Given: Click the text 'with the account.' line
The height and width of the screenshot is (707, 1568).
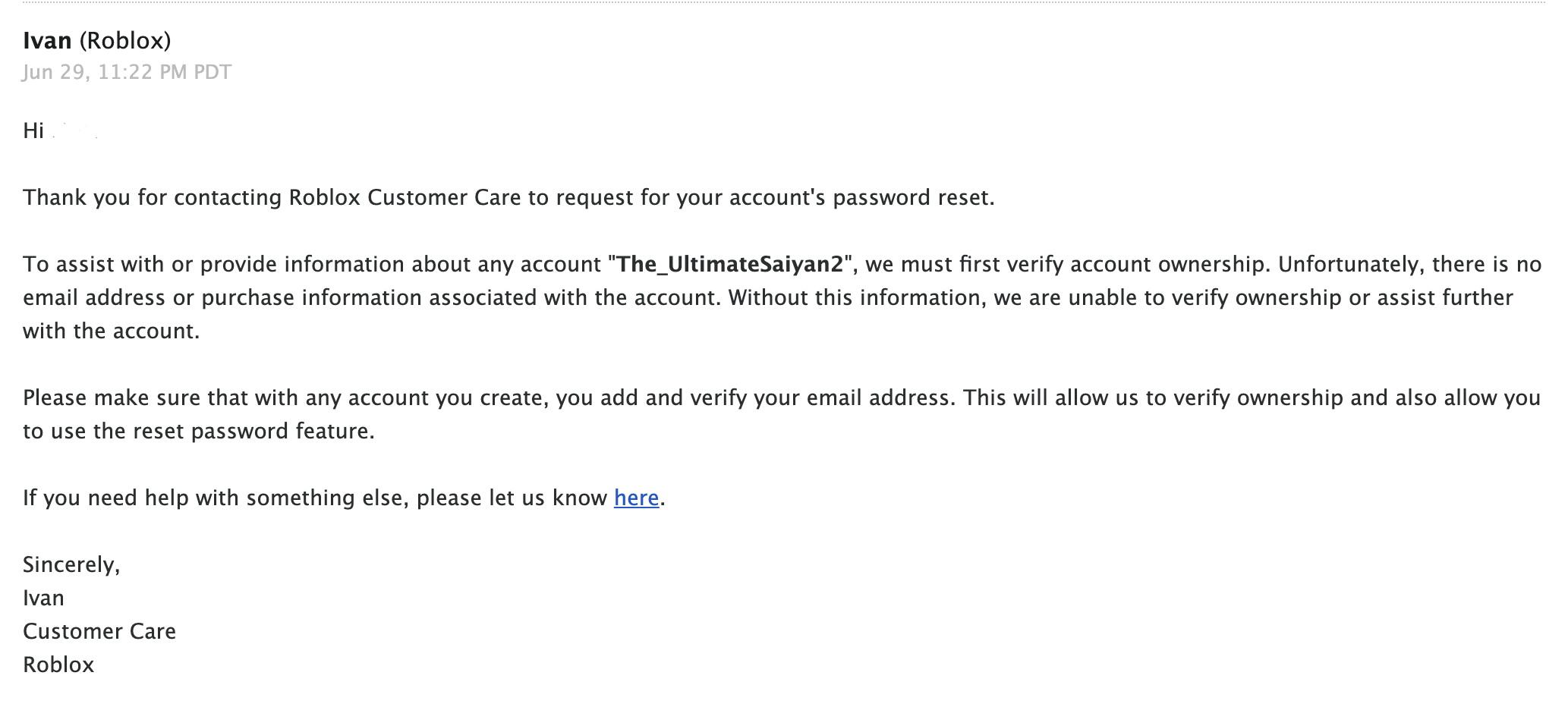Looking at the screenshot, I should [111, 331].
